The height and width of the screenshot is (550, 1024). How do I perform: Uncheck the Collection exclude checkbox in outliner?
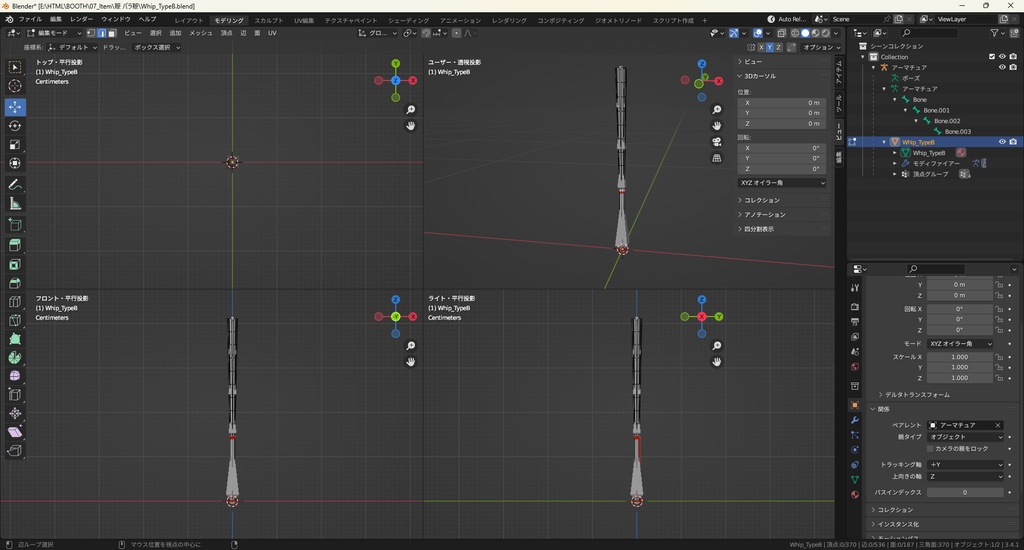point(992,57)
